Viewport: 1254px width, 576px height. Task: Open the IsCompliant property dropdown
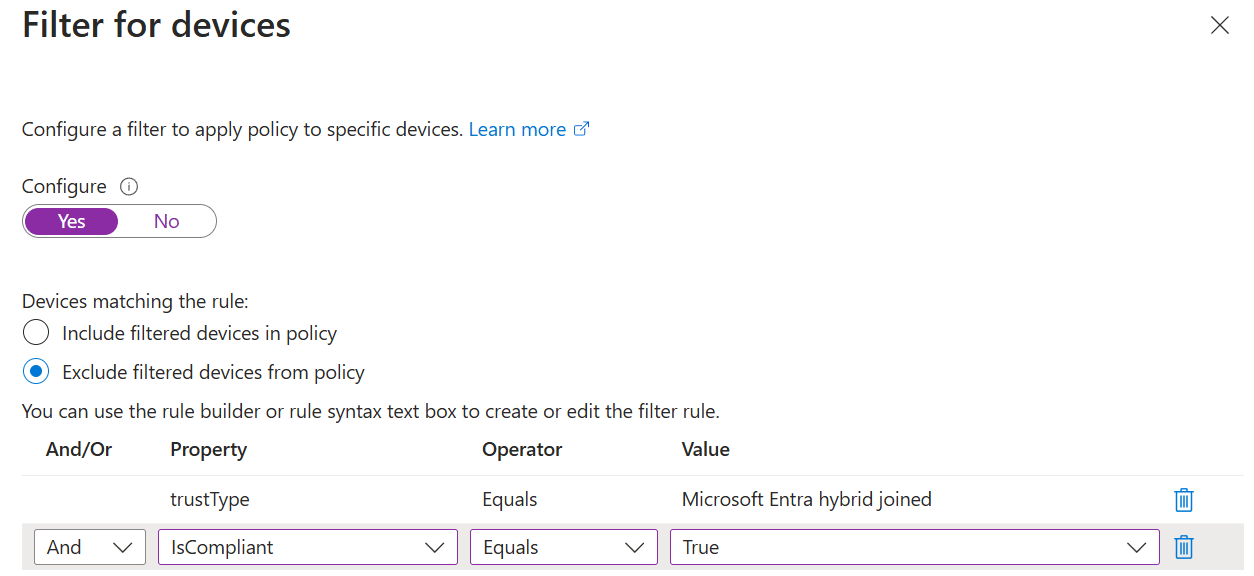click(308, 547)
